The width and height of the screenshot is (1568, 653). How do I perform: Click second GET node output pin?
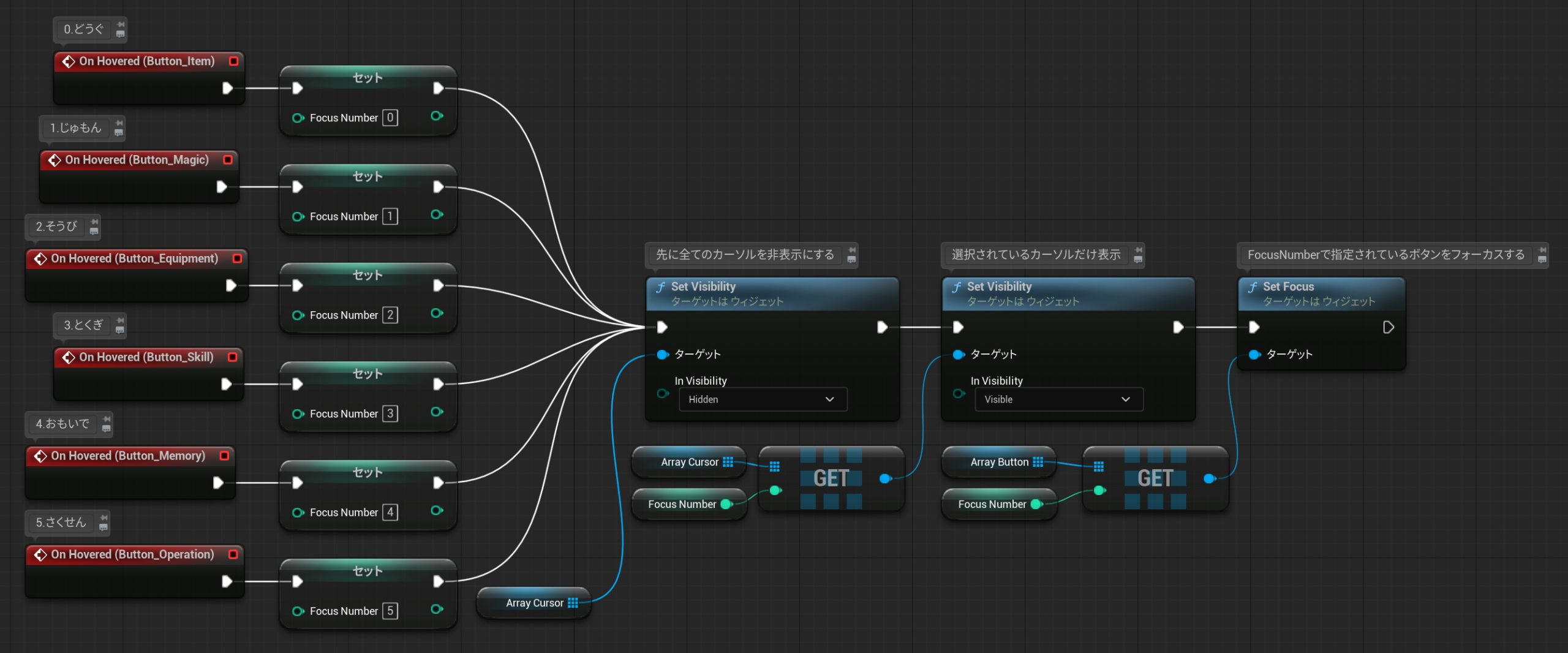pos(1209,478)
